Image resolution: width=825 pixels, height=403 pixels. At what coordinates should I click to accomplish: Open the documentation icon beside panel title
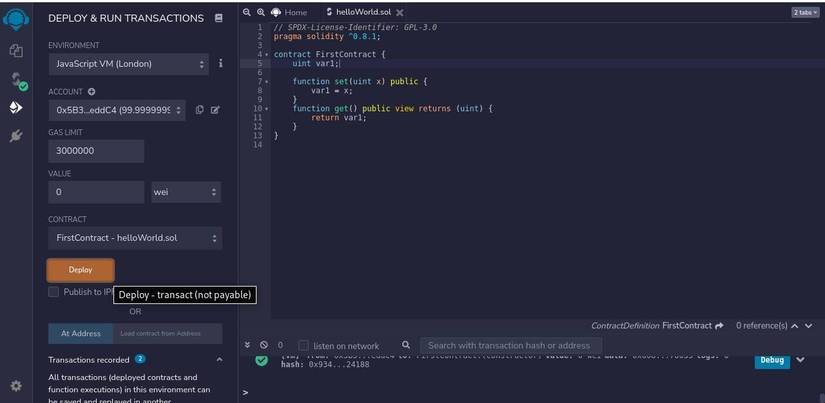219,18
